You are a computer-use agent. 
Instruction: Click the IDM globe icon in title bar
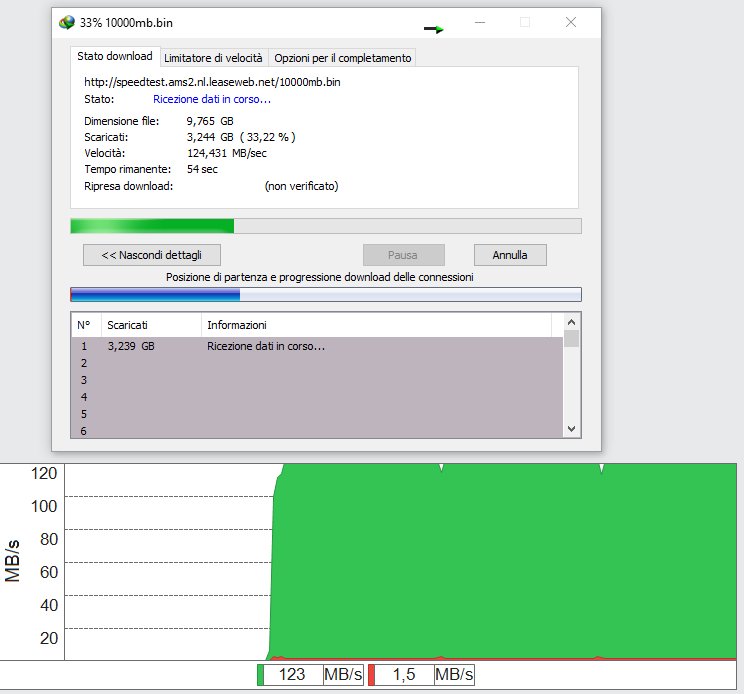click(67, 22)
